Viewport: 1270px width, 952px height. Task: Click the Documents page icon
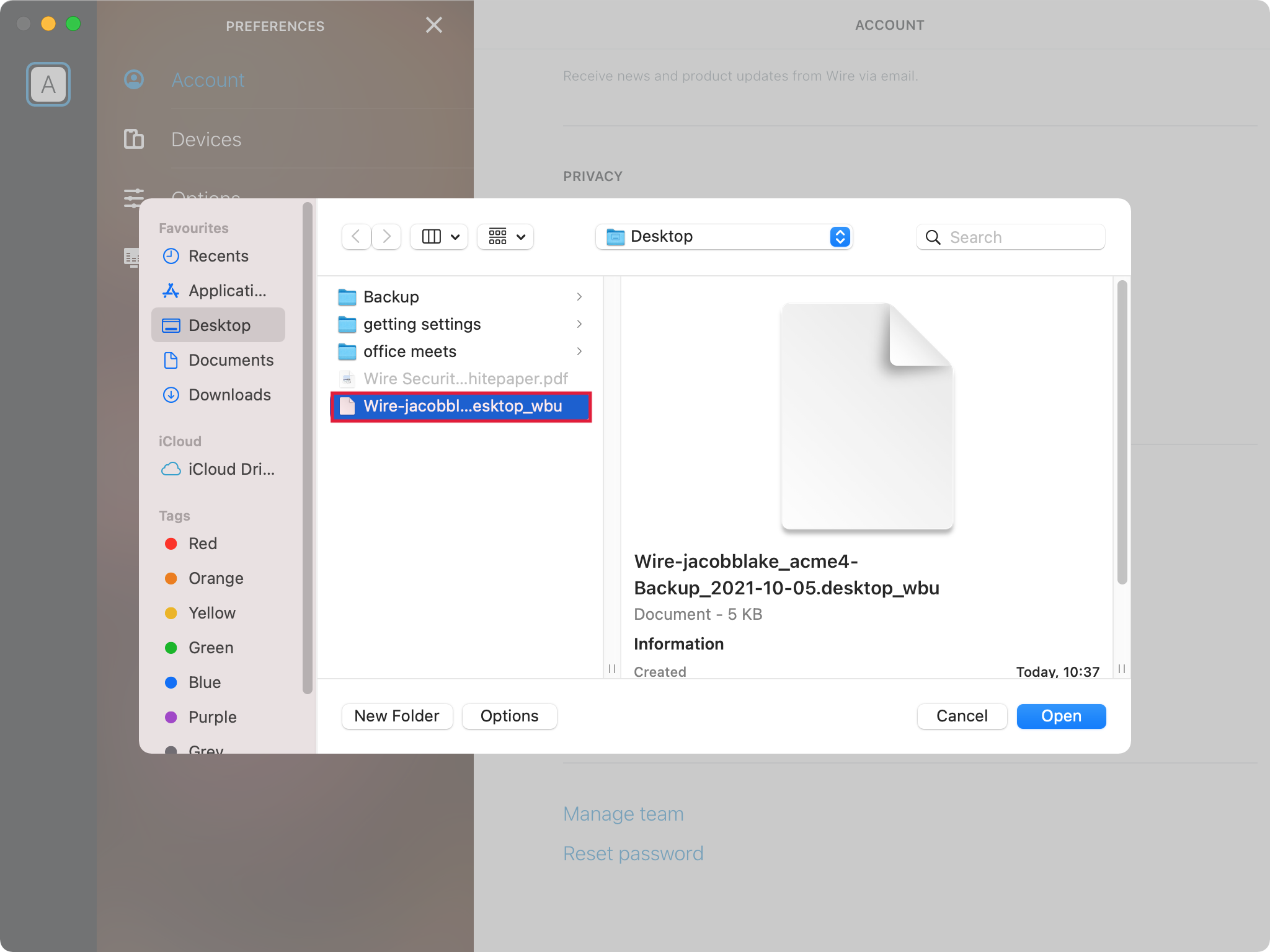tap(171, 360)
